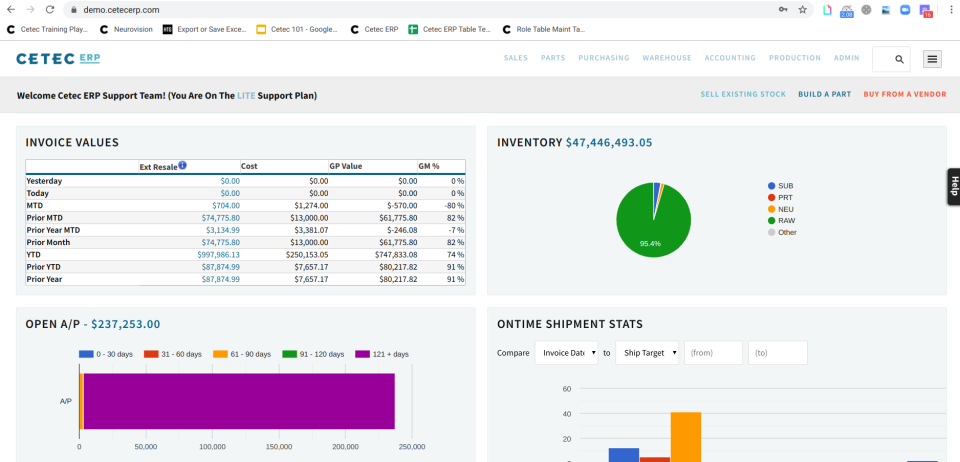Click the green RAW legend swatch
This screenshot has height=462, width=960.
771,220
